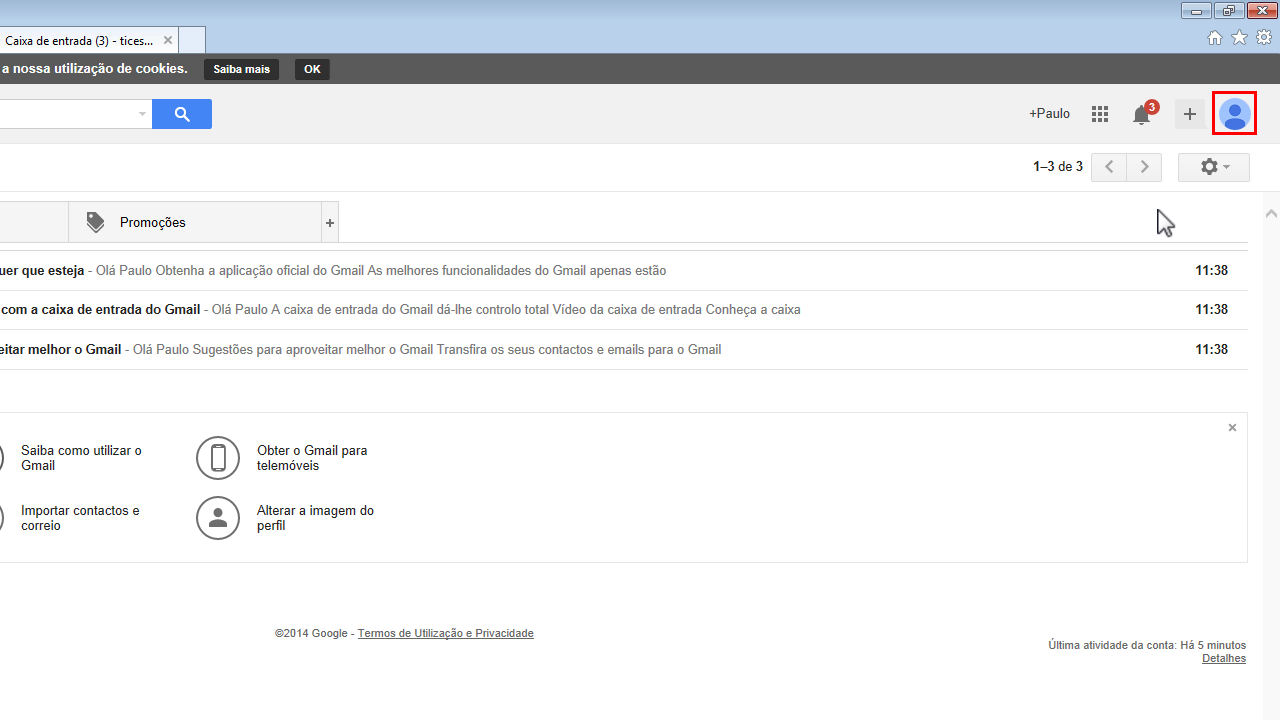
Task: Open the browser home icon
Action: point(1215,38)
